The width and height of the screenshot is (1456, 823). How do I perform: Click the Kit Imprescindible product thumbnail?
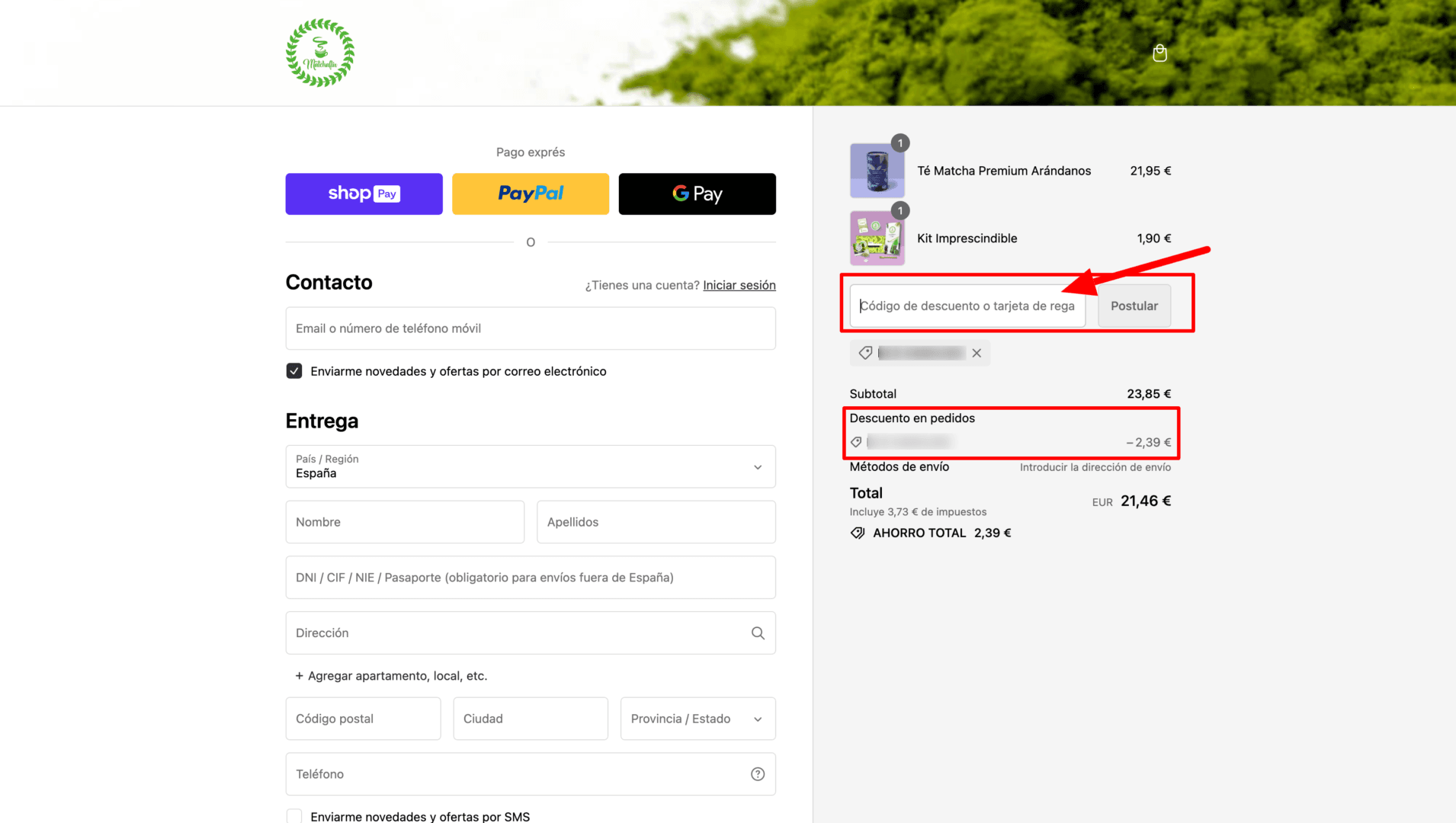point(877,238)
